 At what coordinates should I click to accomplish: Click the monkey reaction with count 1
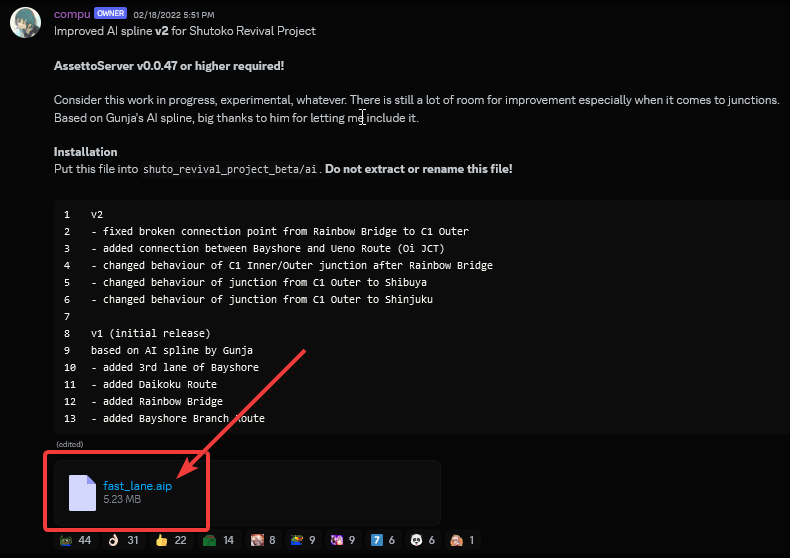[x=463, y=540]
